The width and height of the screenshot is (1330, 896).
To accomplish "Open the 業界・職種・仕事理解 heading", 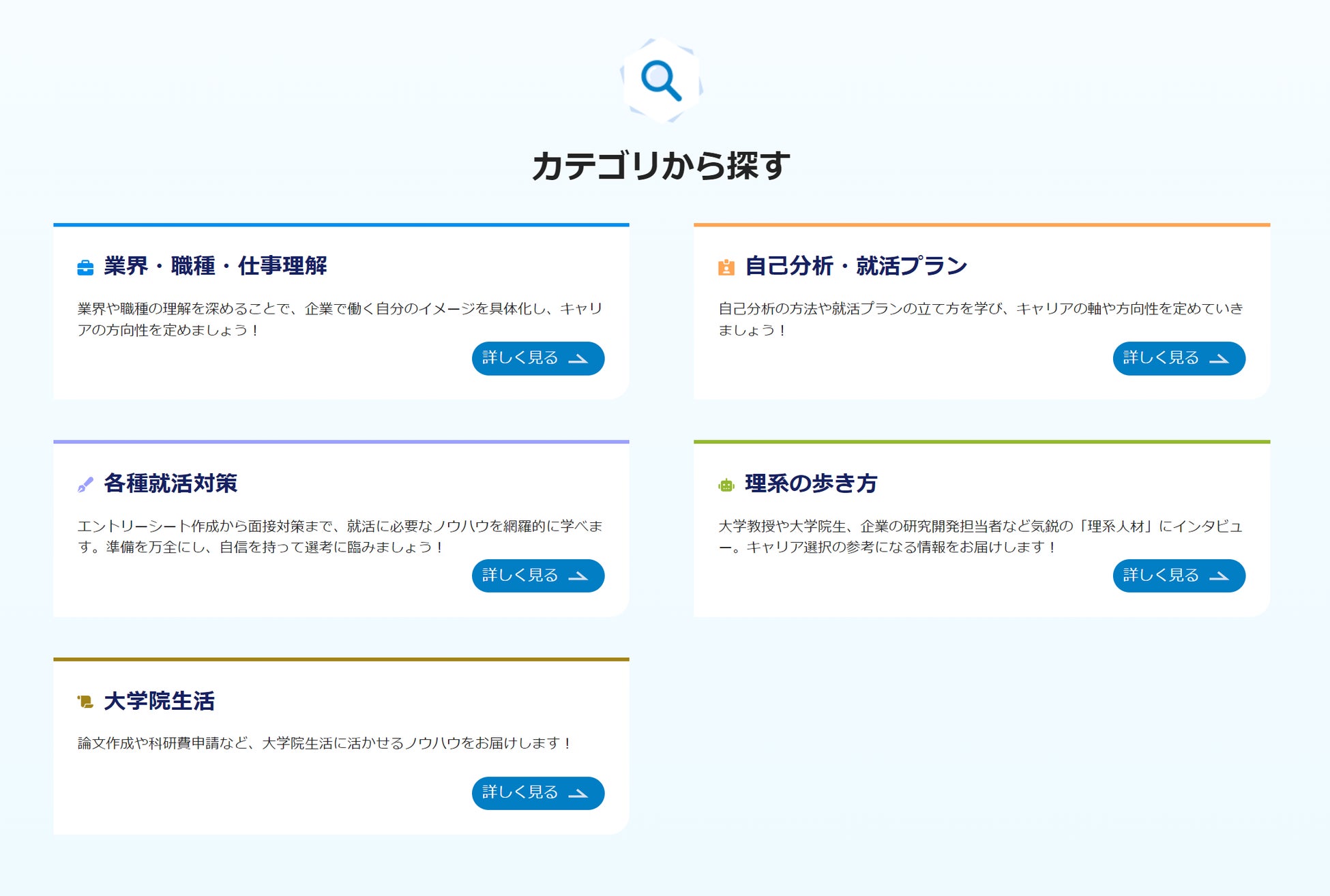I will 215,266.
